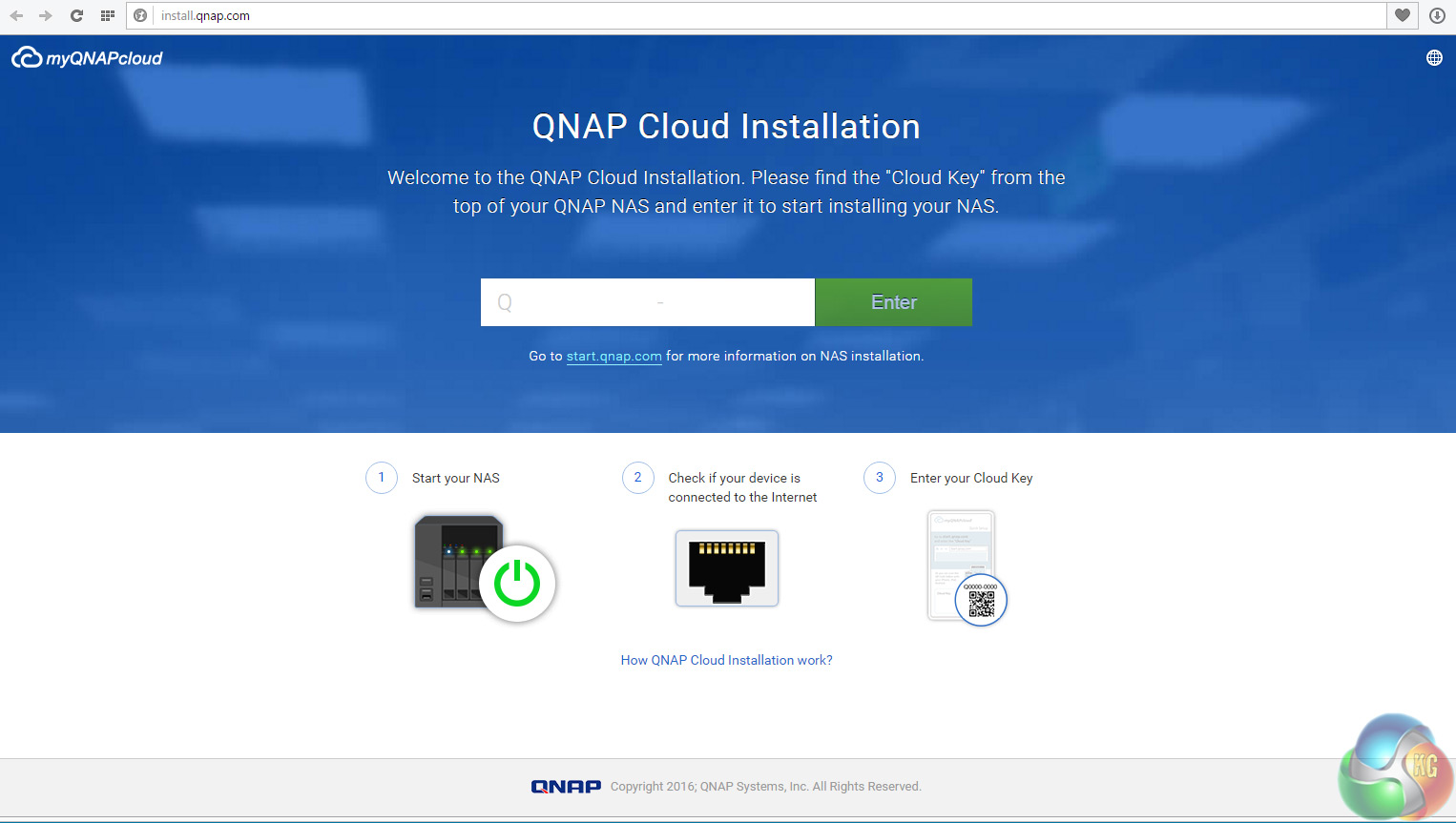The image size is (1456, 823).
Task: Open the start.qnap.com link
Action: (614, 357)
